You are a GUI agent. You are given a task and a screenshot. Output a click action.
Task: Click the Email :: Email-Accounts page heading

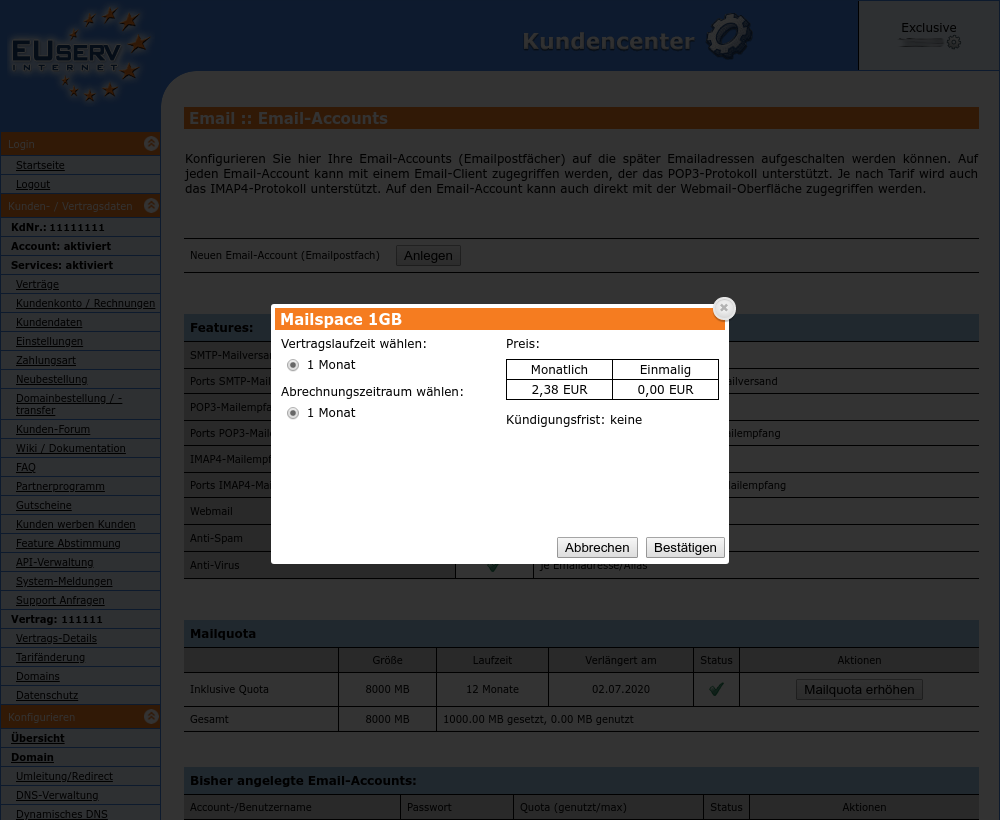288,119
